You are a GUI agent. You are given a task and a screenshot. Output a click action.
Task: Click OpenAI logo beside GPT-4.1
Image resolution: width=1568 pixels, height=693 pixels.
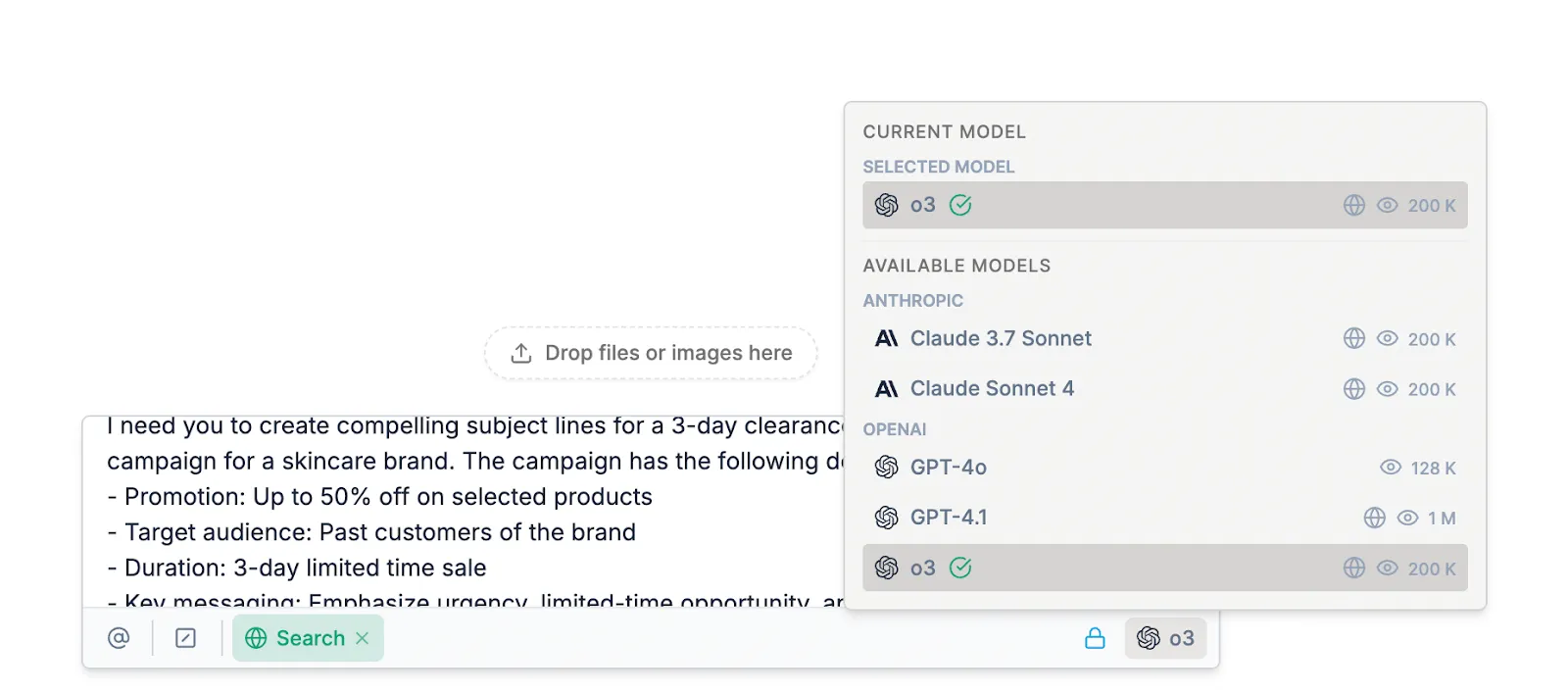click(x=886, y=518)
